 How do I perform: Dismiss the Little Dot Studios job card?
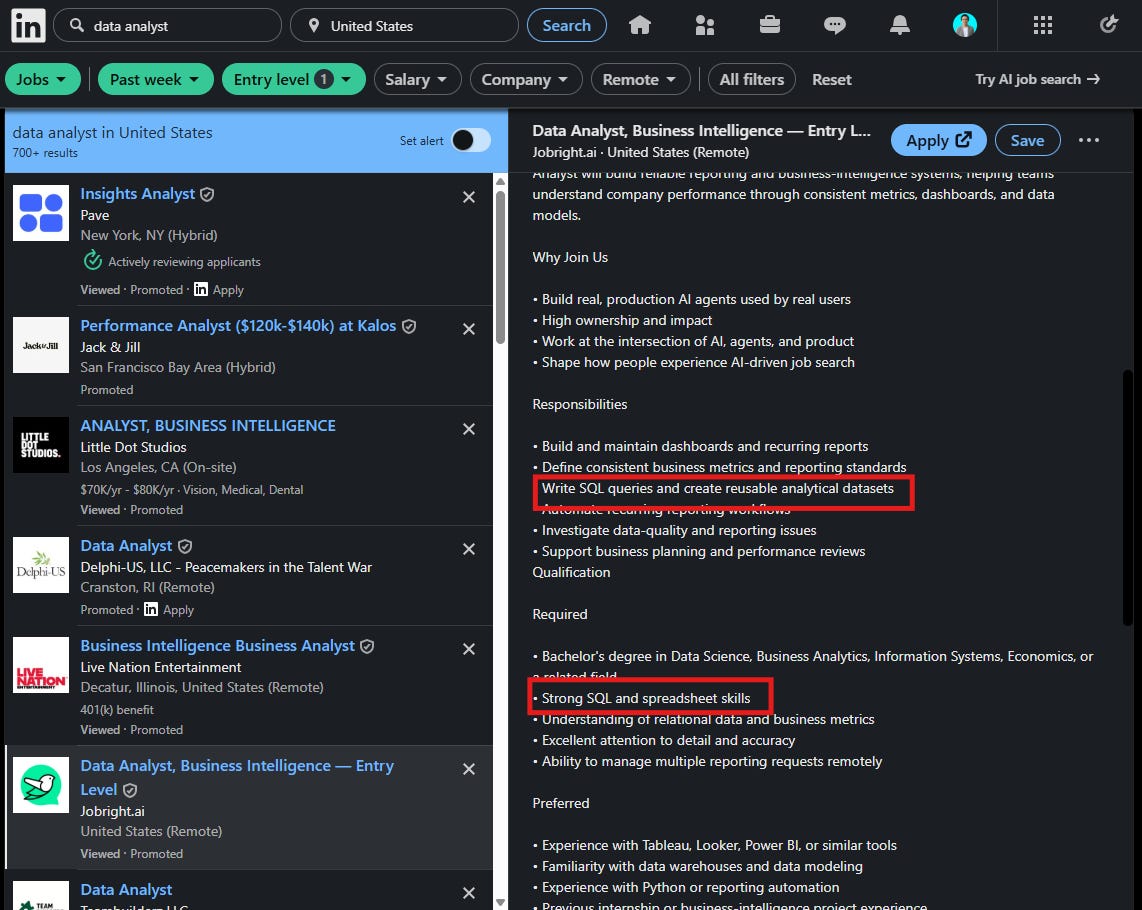[469, 429]
